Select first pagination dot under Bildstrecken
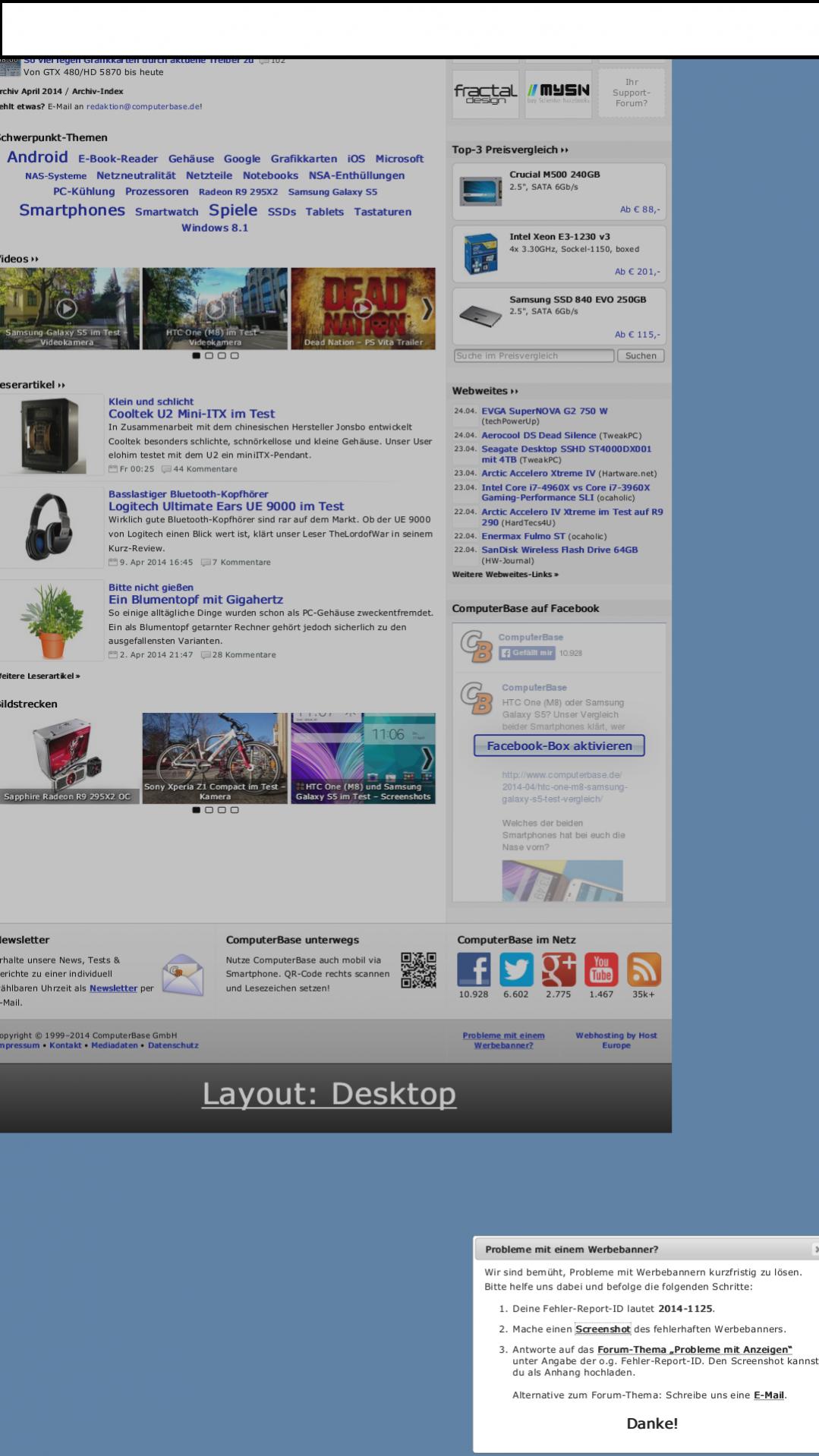Image resolution: width=819 pixels, height=1456 pixels. pyautogui.click(x=197, y=810)
